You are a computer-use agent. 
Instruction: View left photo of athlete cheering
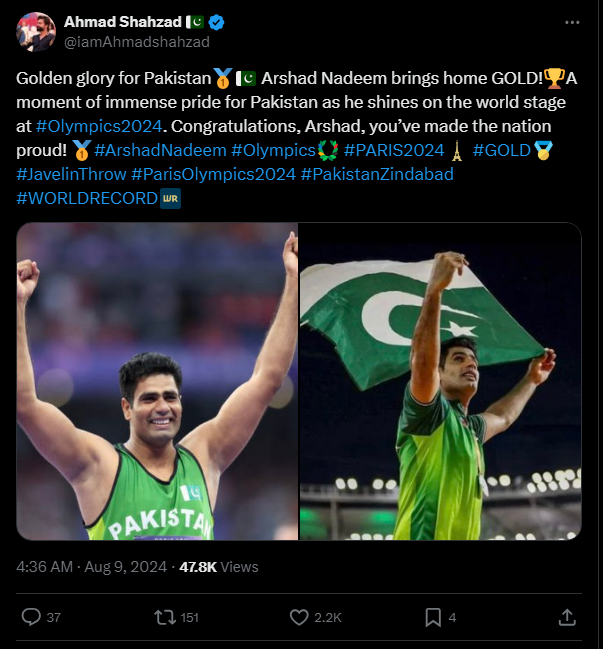coord(158,381)
